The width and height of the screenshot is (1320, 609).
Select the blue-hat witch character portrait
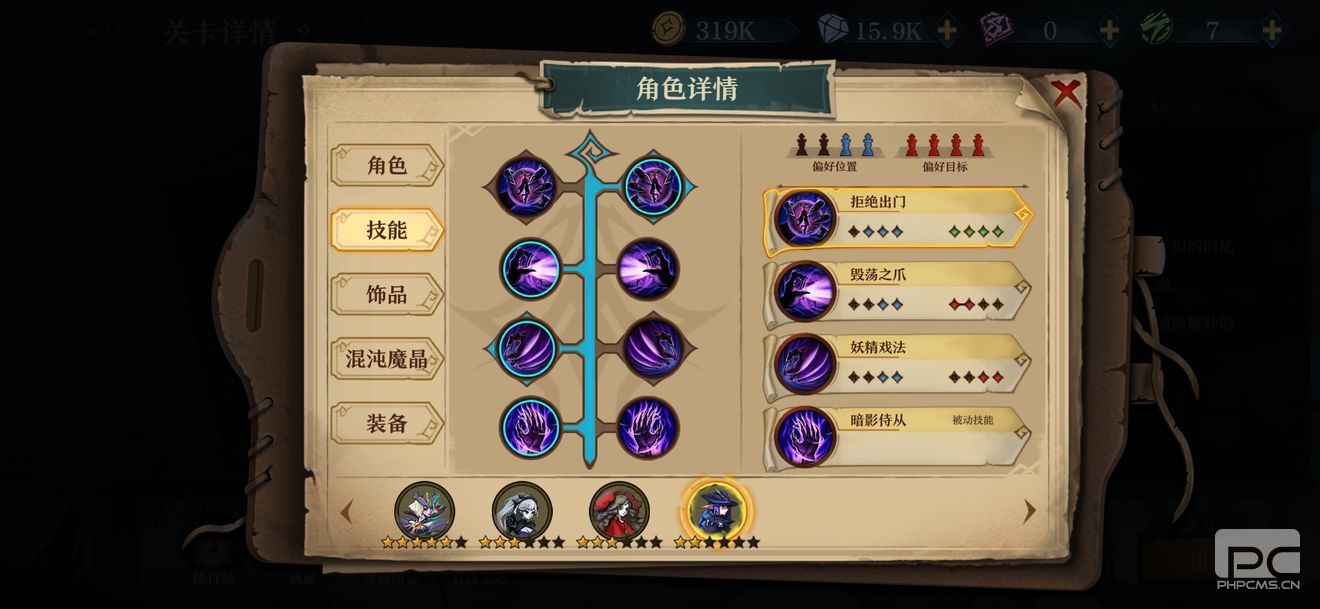pyautogui.click(x=717, y=509)
